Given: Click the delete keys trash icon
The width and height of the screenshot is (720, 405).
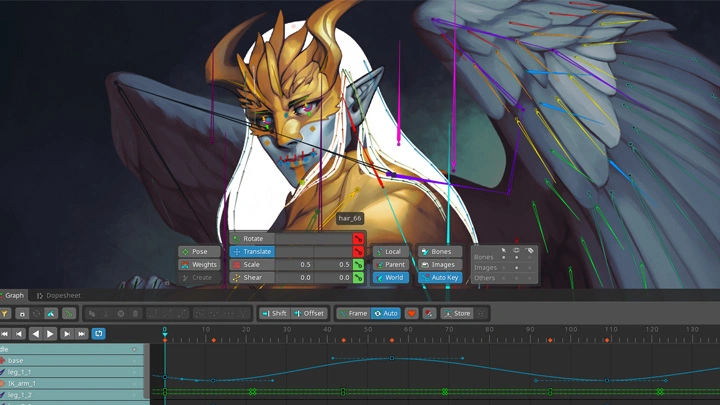Looking at the screenshot, I should tap(135, 314).
